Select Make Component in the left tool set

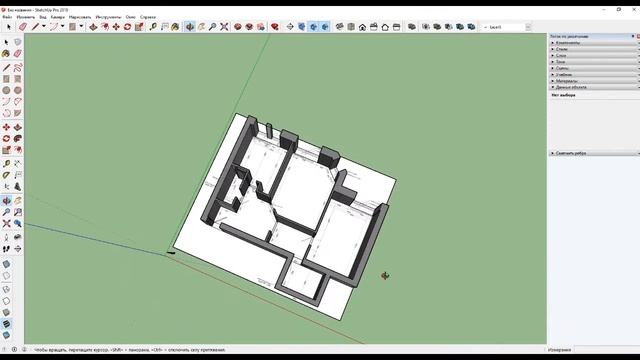18,42
